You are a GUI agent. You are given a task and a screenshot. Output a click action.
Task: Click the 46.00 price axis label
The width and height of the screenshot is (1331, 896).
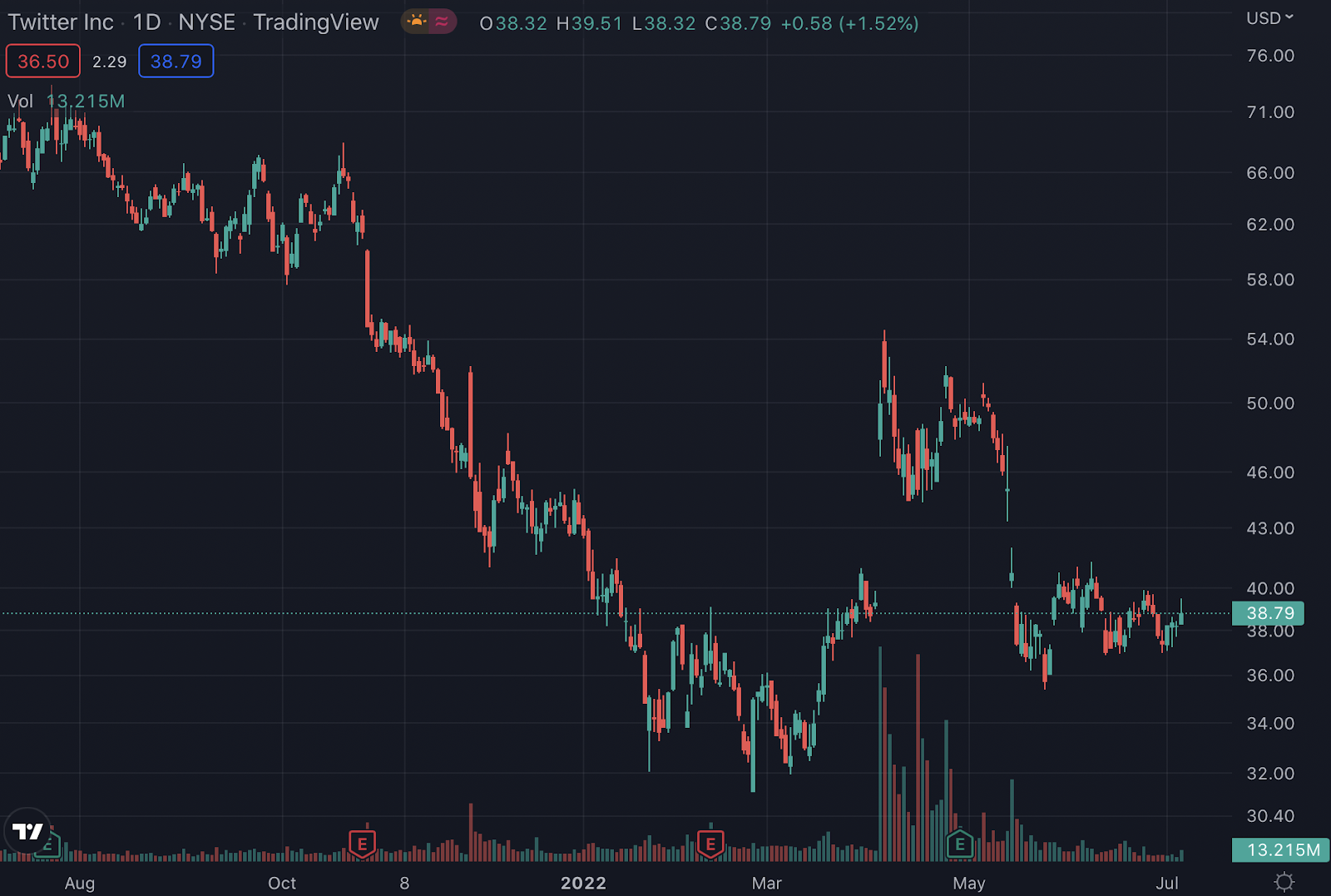click(x=1270, y=473)
